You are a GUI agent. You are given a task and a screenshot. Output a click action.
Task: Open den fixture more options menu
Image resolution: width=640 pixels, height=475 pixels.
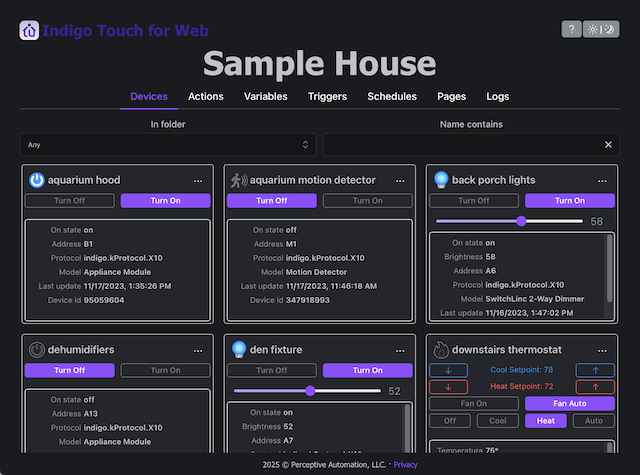(x=400, y=351)
